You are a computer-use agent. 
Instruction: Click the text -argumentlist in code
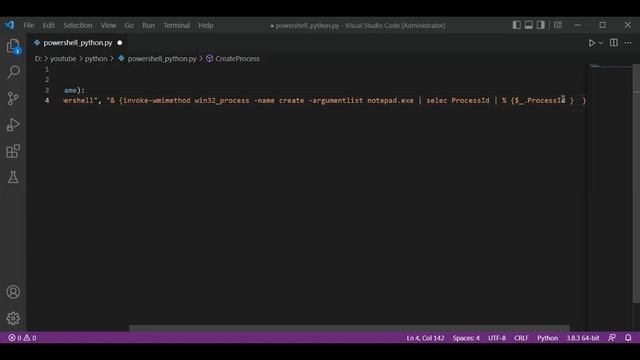tap(336, 100)
